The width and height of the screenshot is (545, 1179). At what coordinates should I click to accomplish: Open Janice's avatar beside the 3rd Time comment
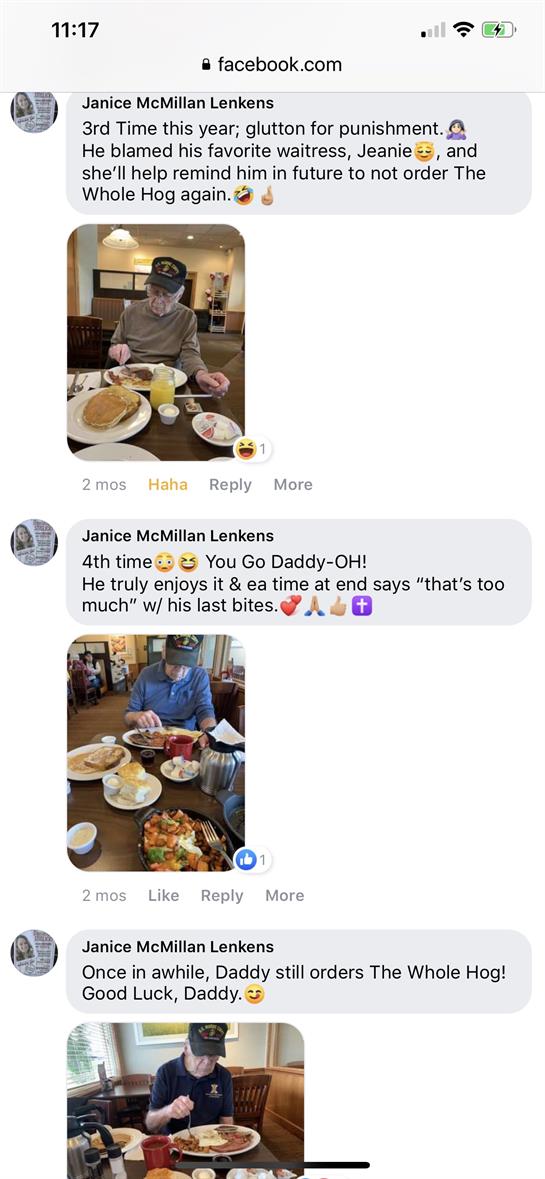(34, 110)
